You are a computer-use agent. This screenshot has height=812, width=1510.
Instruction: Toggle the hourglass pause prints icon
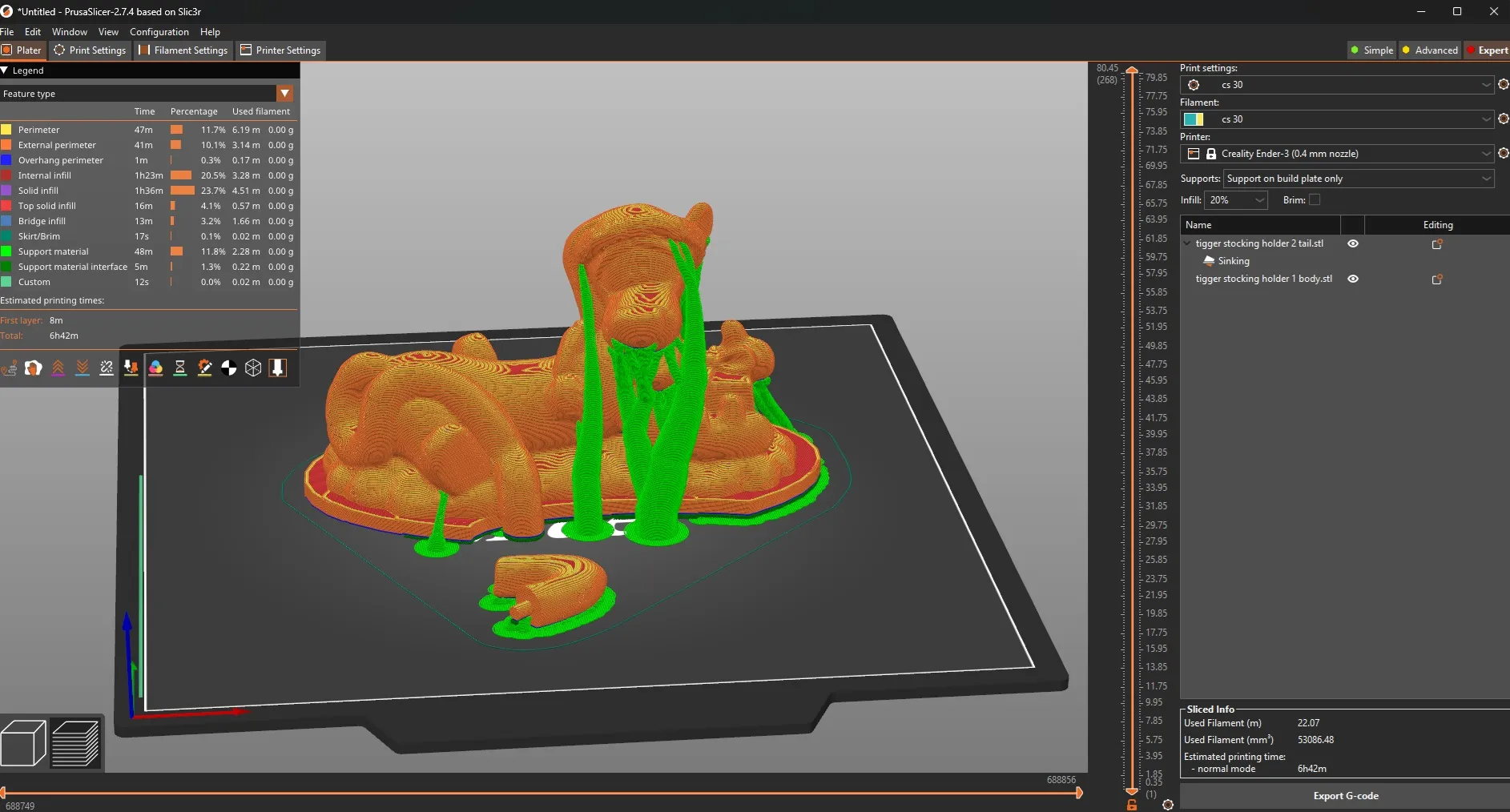[180, 368]
